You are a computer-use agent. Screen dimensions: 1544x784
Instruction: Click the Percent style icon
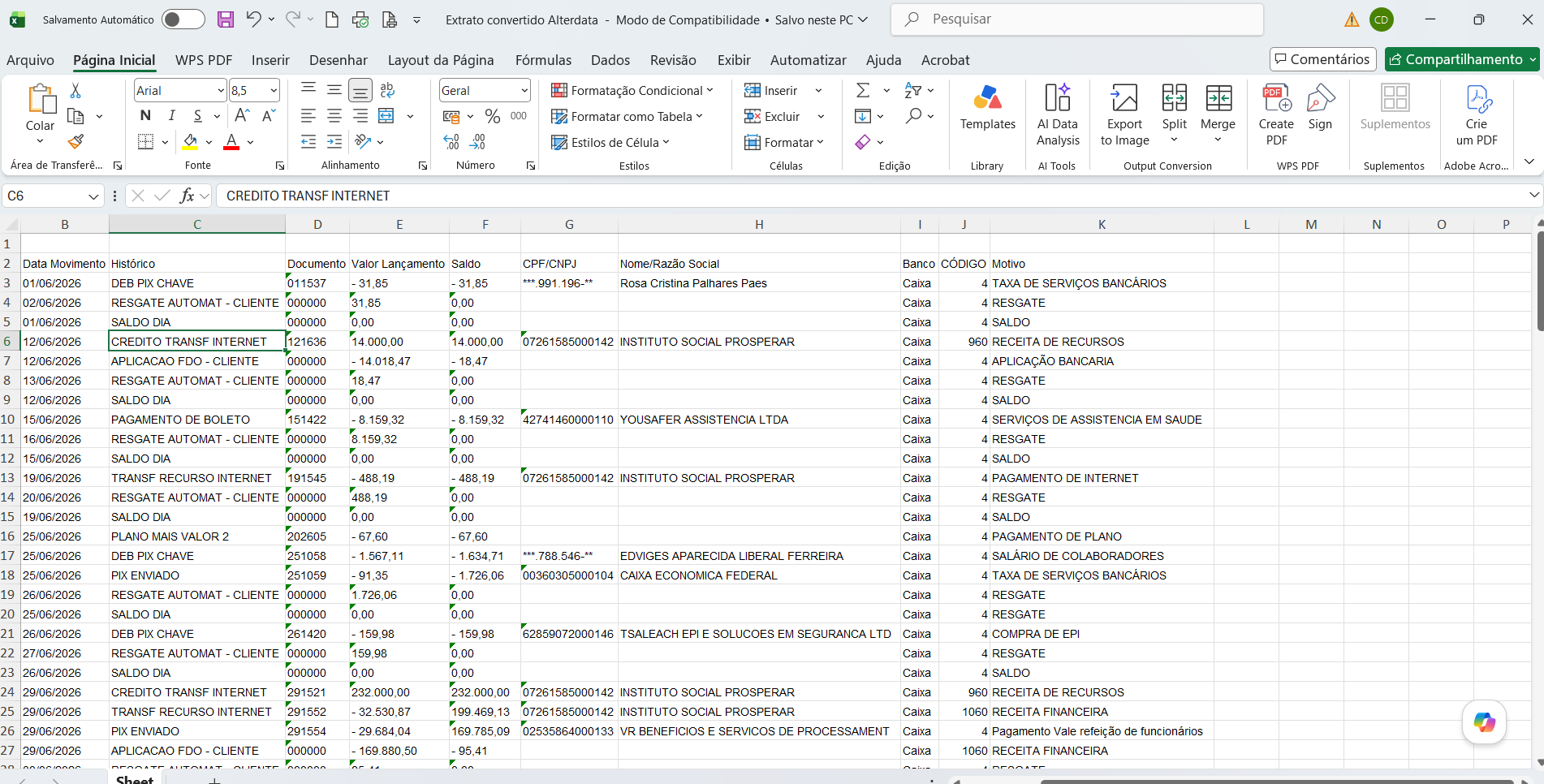click(x=492, y=116)
